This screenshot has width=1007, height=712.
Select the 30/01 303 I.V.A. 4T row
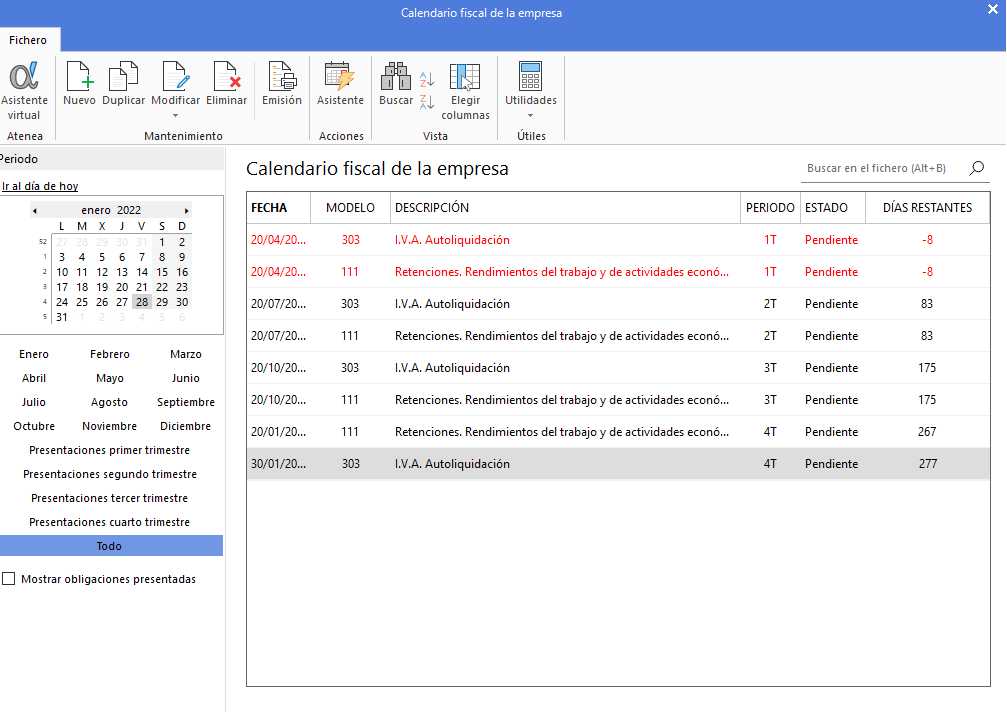click(618, 464)
